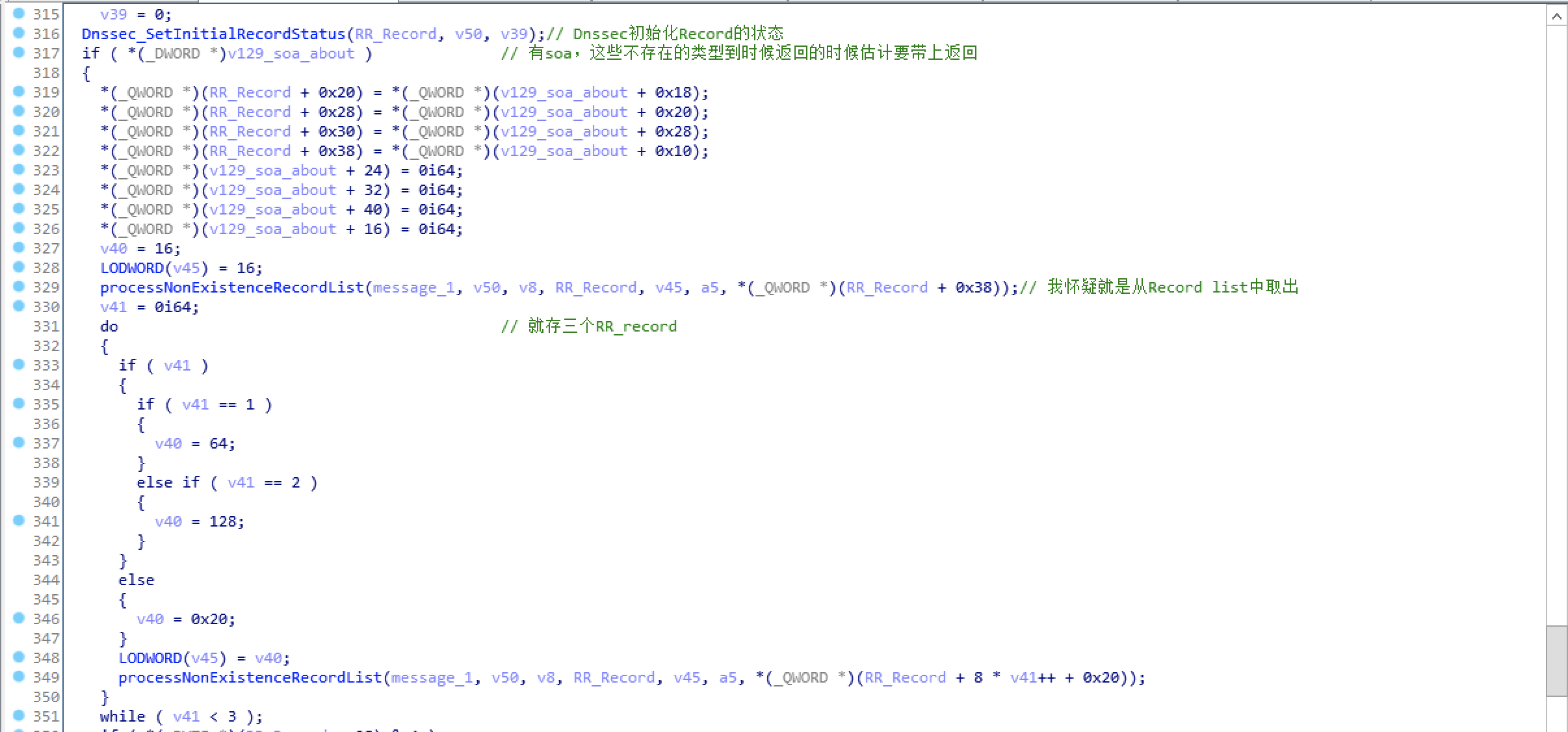Click the breakpoint dot on line 351

tap(19, 715)
